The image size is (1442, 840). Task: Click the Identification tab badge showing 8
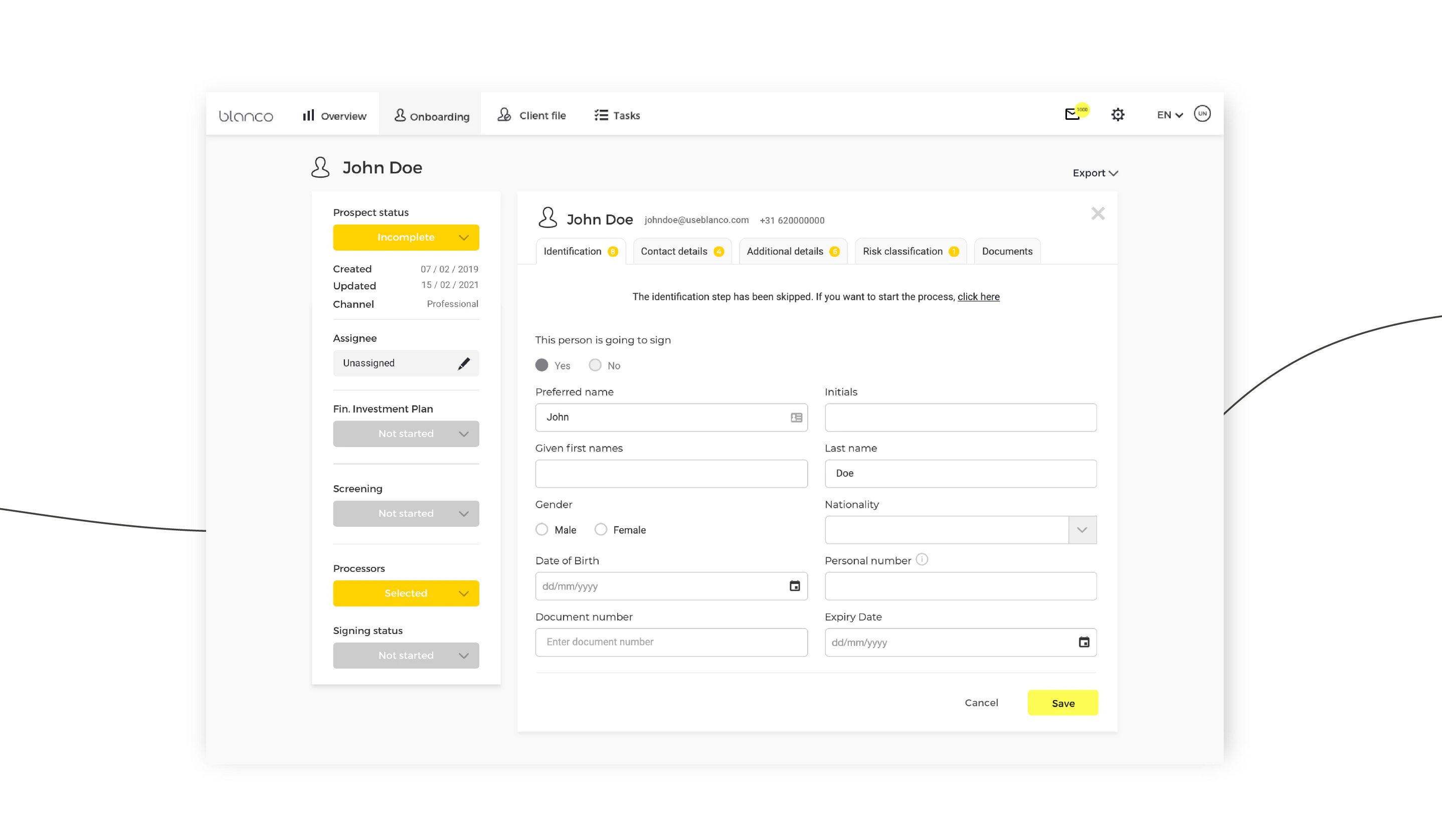click(x=613, y=252)
